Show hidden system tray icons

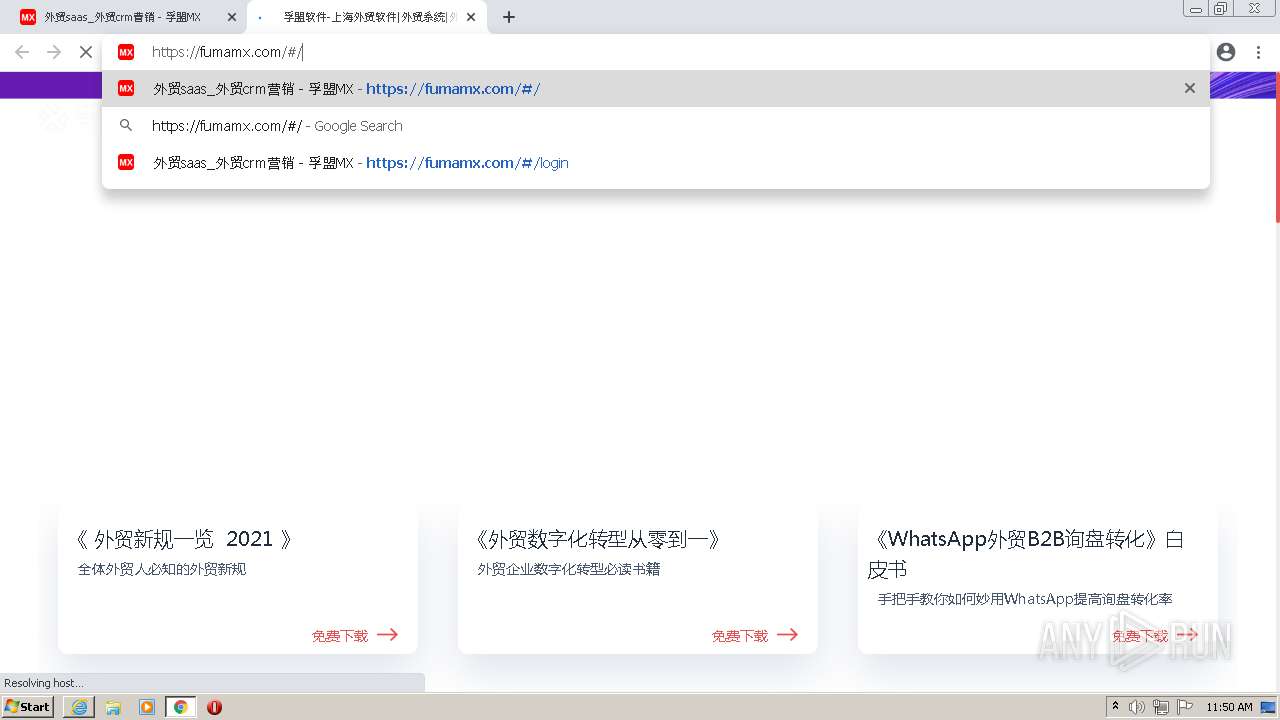[x=1116, y=707]
